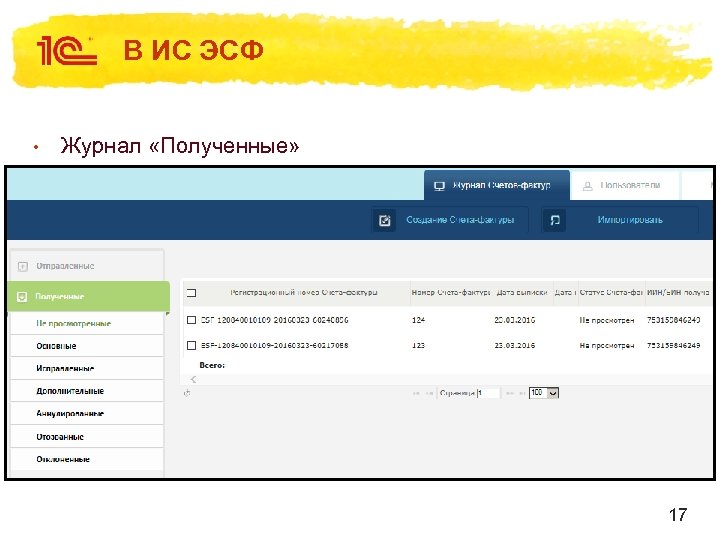Sort by ИИН/БИН получателя column header
Viewport: 720px width, 540px height.
[x=678, y=292]
